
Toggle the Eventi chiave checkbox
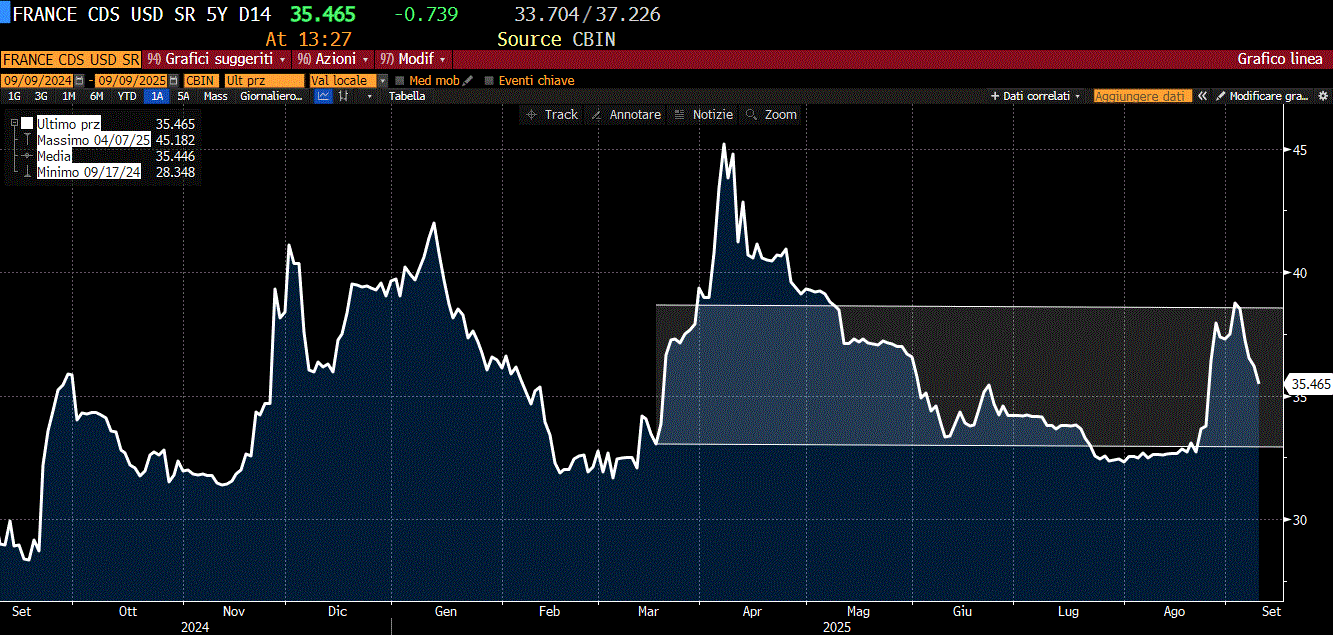tap(489, 80)
